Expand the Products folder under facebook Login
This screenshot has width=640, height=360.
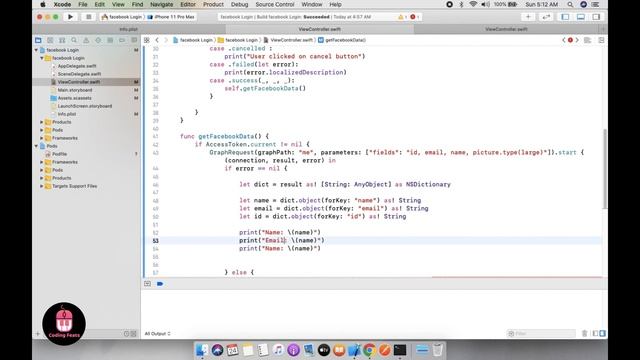(42, 122)
